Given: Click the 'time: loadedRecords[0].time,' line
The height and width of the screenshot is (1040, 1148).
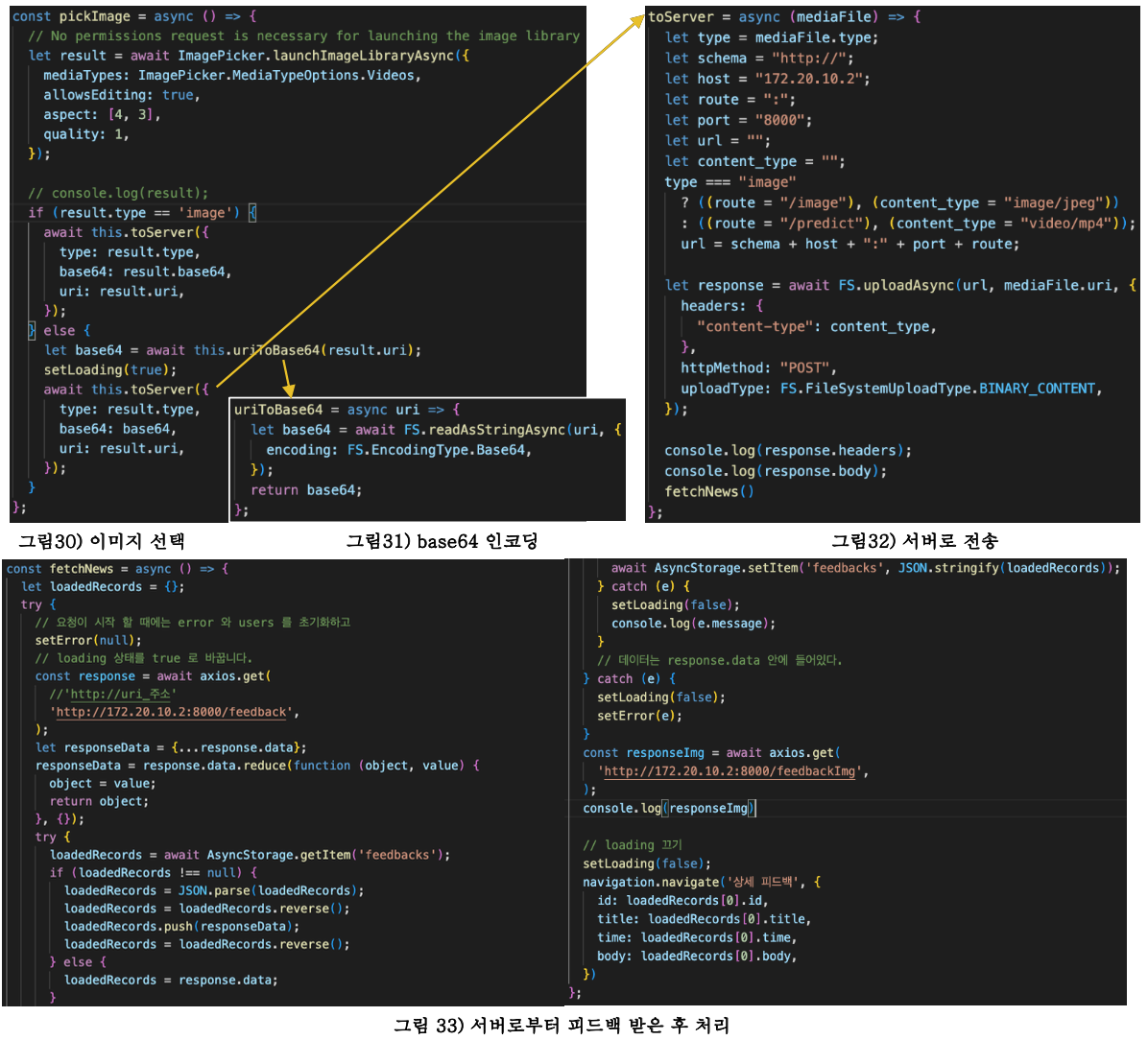Looking at the screenshot, I should click(696, 937).
